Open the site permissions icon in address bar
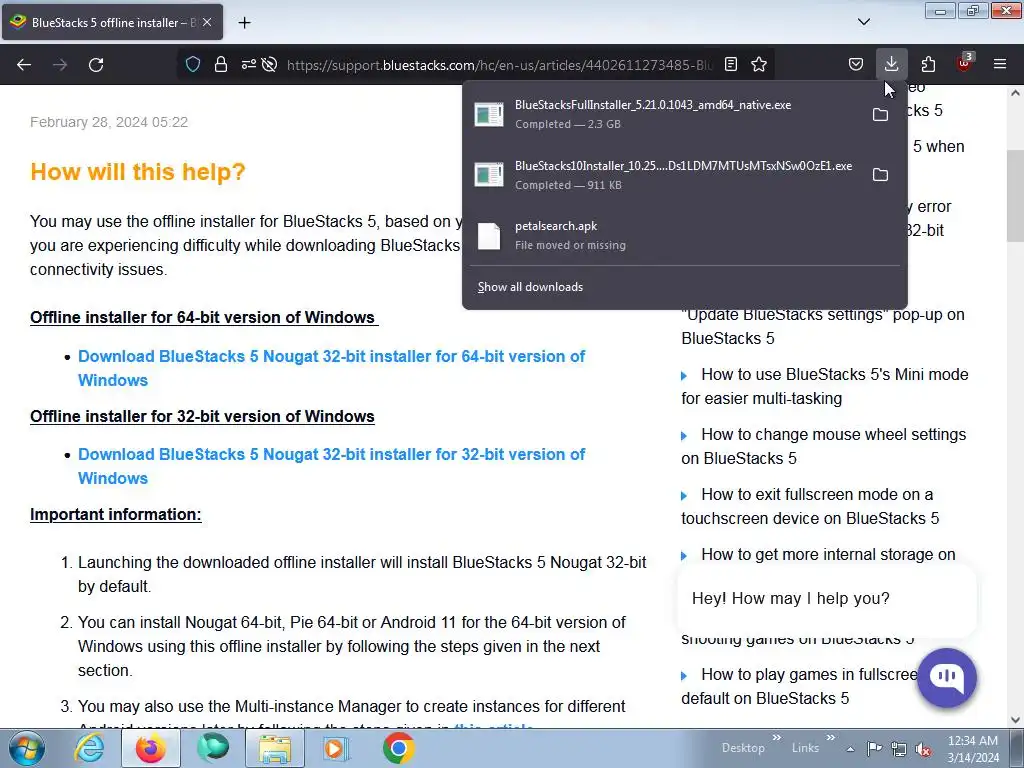 coord(248,64)
